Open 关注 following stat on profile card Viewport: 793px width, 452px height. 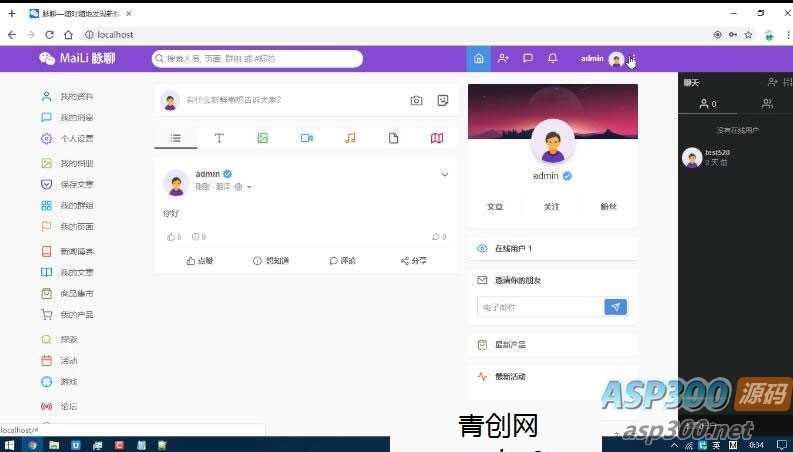(552, 207)
